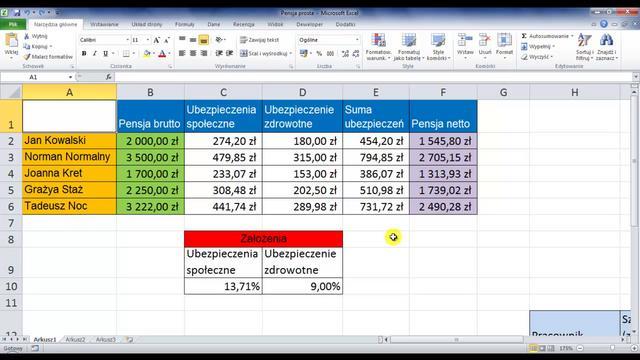
Task: Apply the 000 thousands separator style
Action: 330,53
